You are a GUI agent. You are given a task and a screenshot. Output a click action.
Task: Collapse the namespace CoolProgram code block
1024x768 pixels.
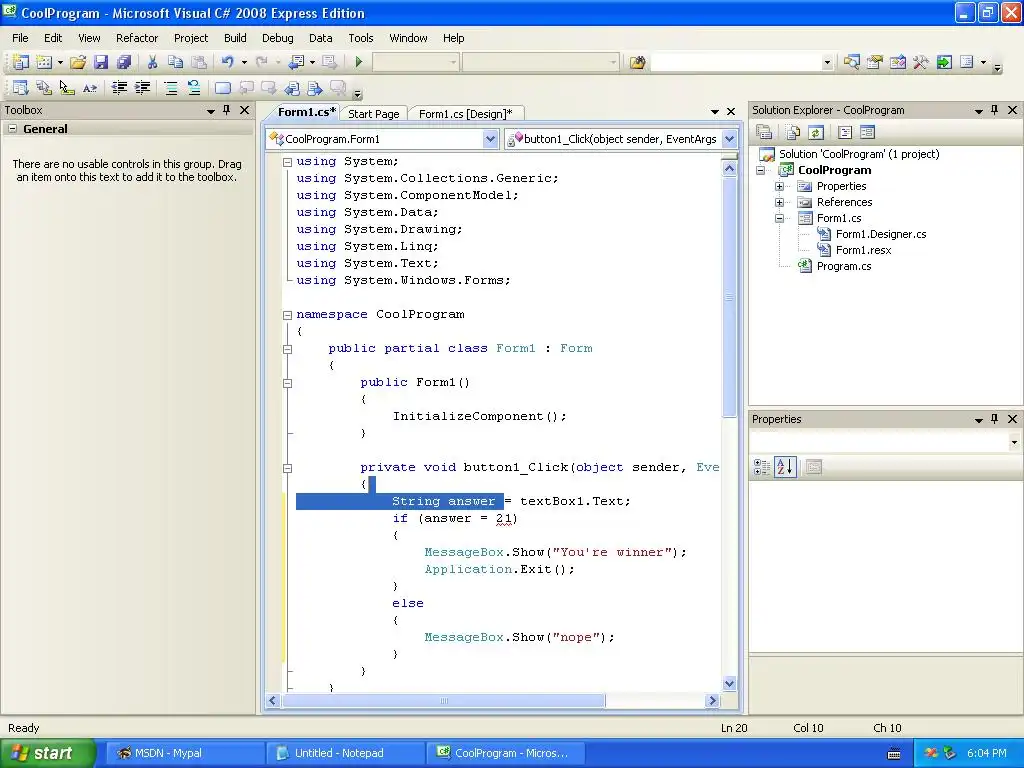pyautogui.click(x=287, y=315)
